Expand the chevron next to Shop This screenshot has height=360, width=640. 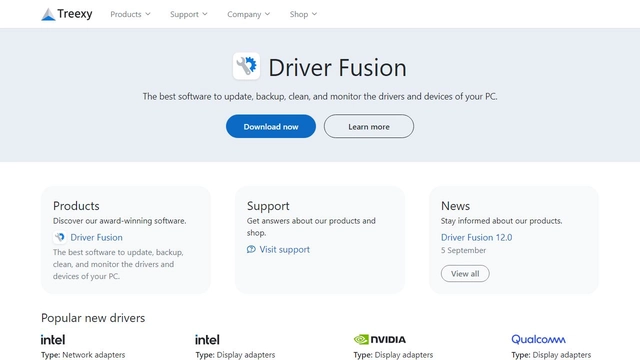[x=314, y=14]
